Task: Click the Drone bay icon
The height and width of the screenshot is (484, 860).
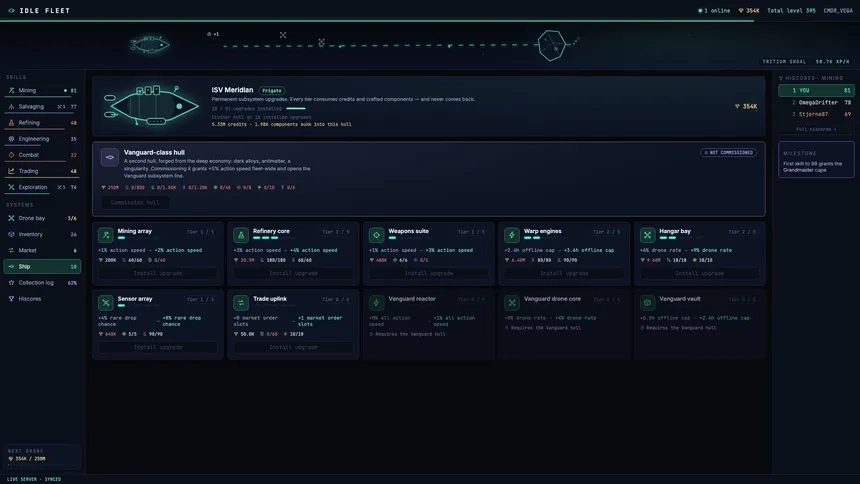Action: click(12, 218)
